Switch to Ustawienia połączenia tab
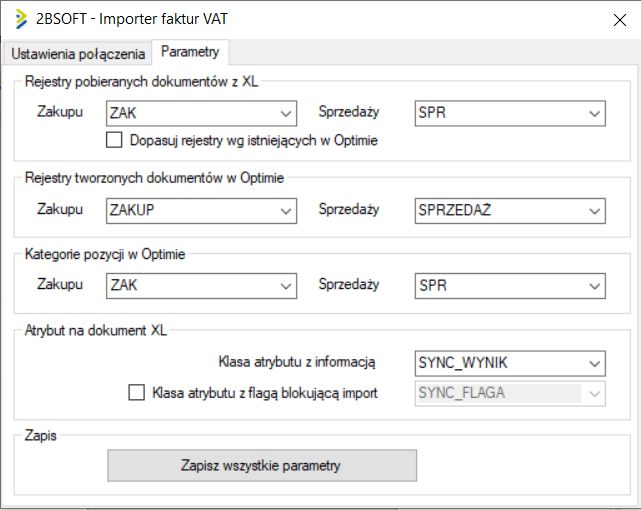This screenshot has width=641, height=510. point(78,54)
